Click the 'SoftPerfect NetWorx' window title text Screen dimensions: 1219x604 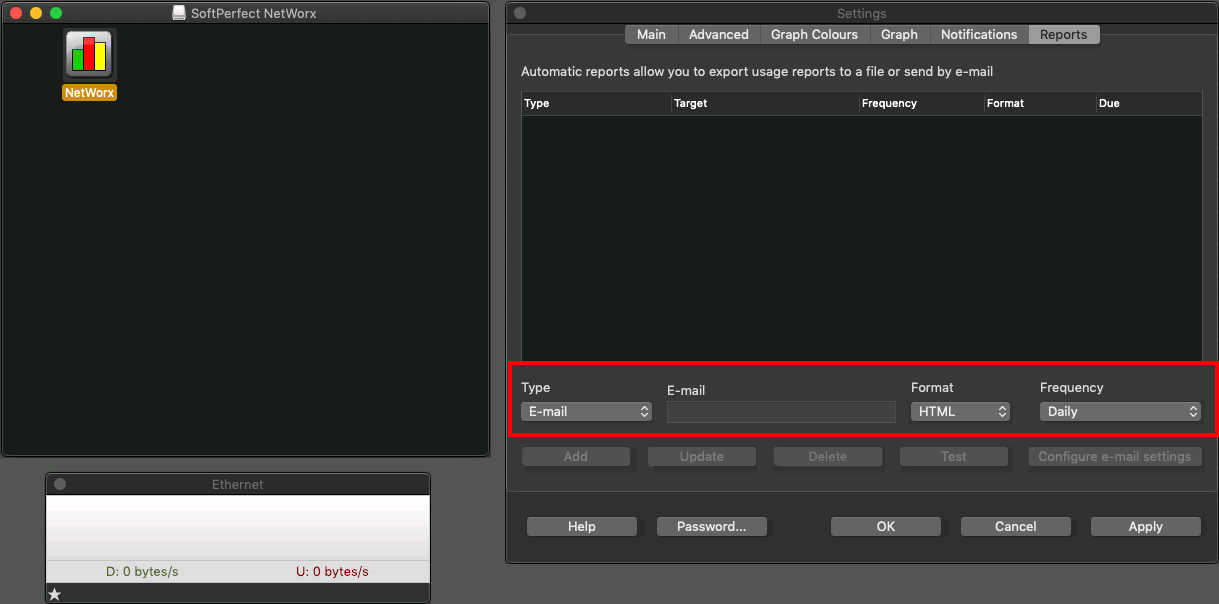coord(254,13)
